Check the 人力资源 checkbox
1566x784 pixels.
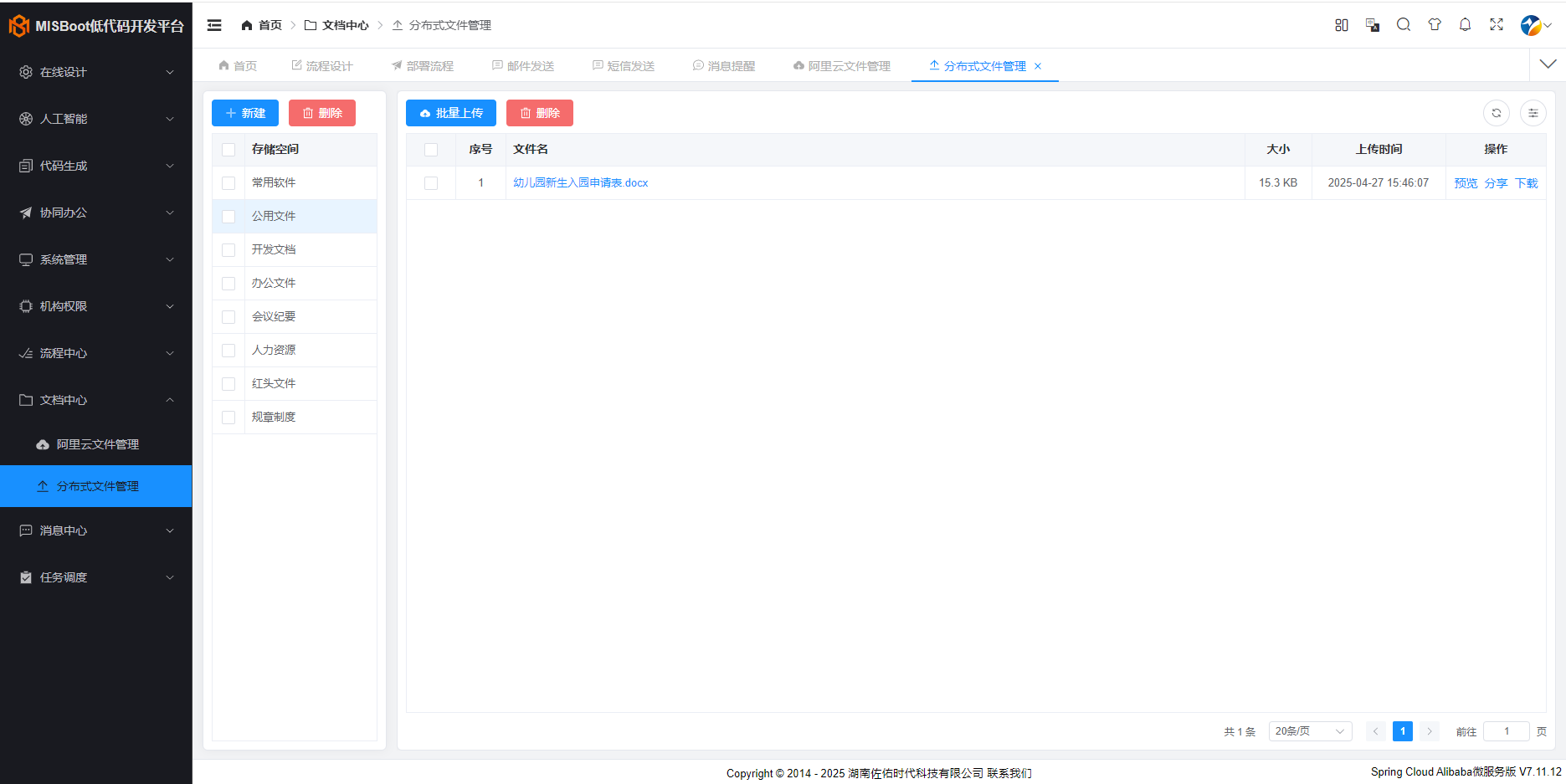coord(228,351)
